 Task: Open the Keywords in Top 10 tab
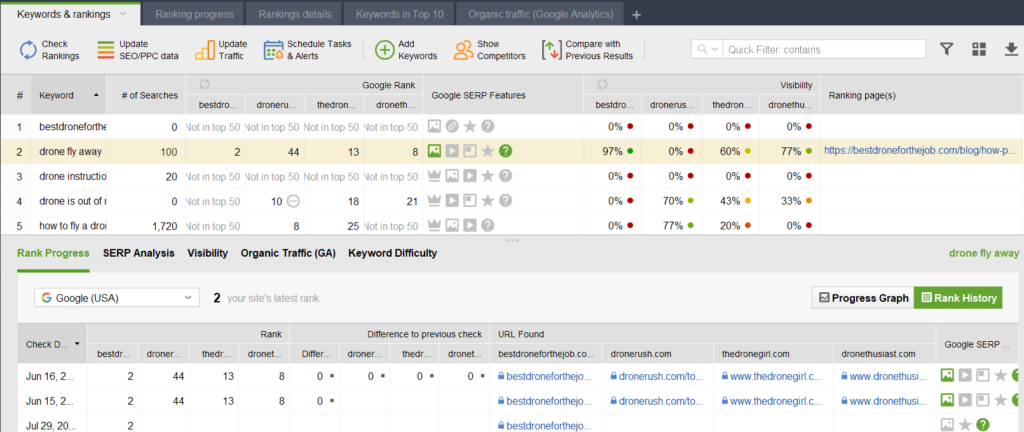tap(400, 14)
